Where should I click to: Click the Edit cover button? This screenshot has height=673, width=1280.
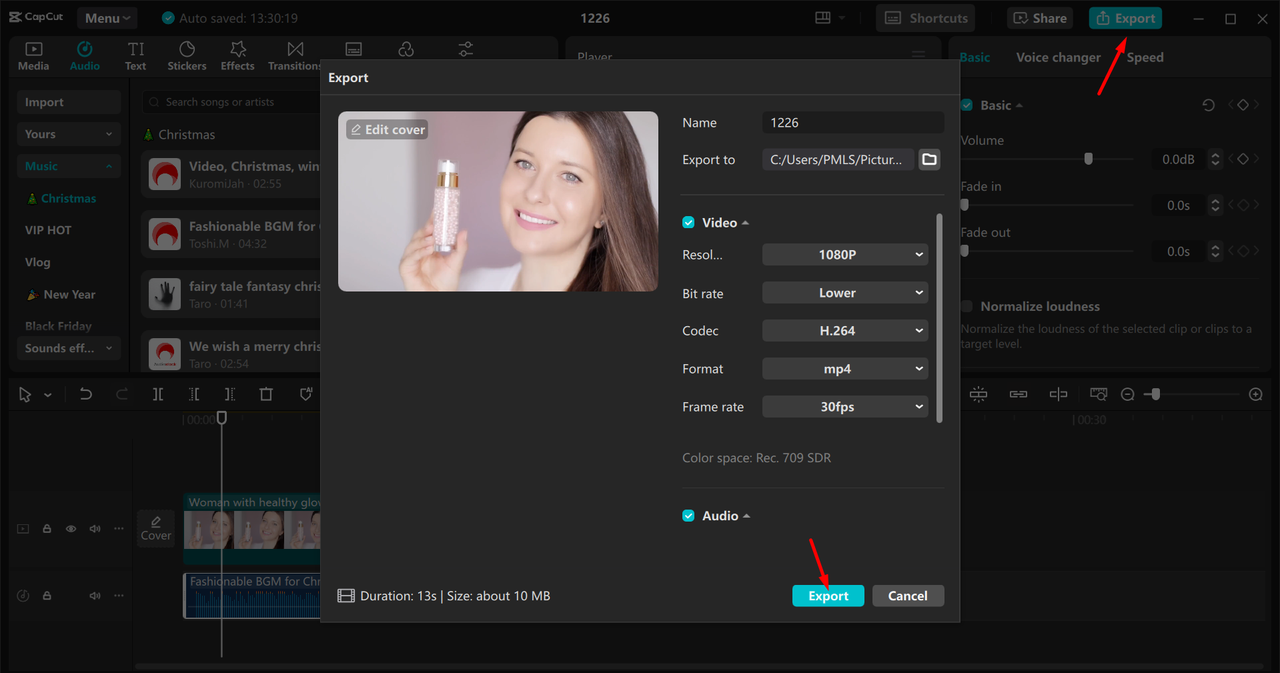click(387, 129)
